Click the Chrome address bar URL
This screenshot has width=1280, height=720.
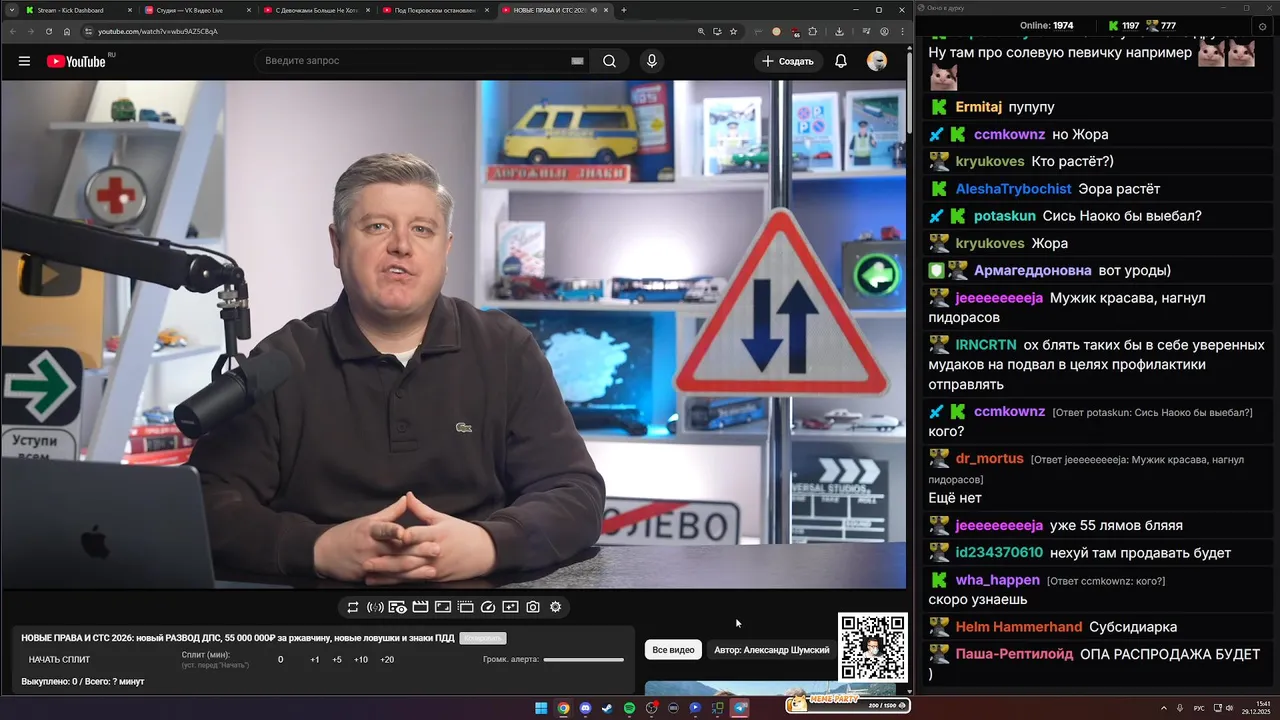pos(158,31)
